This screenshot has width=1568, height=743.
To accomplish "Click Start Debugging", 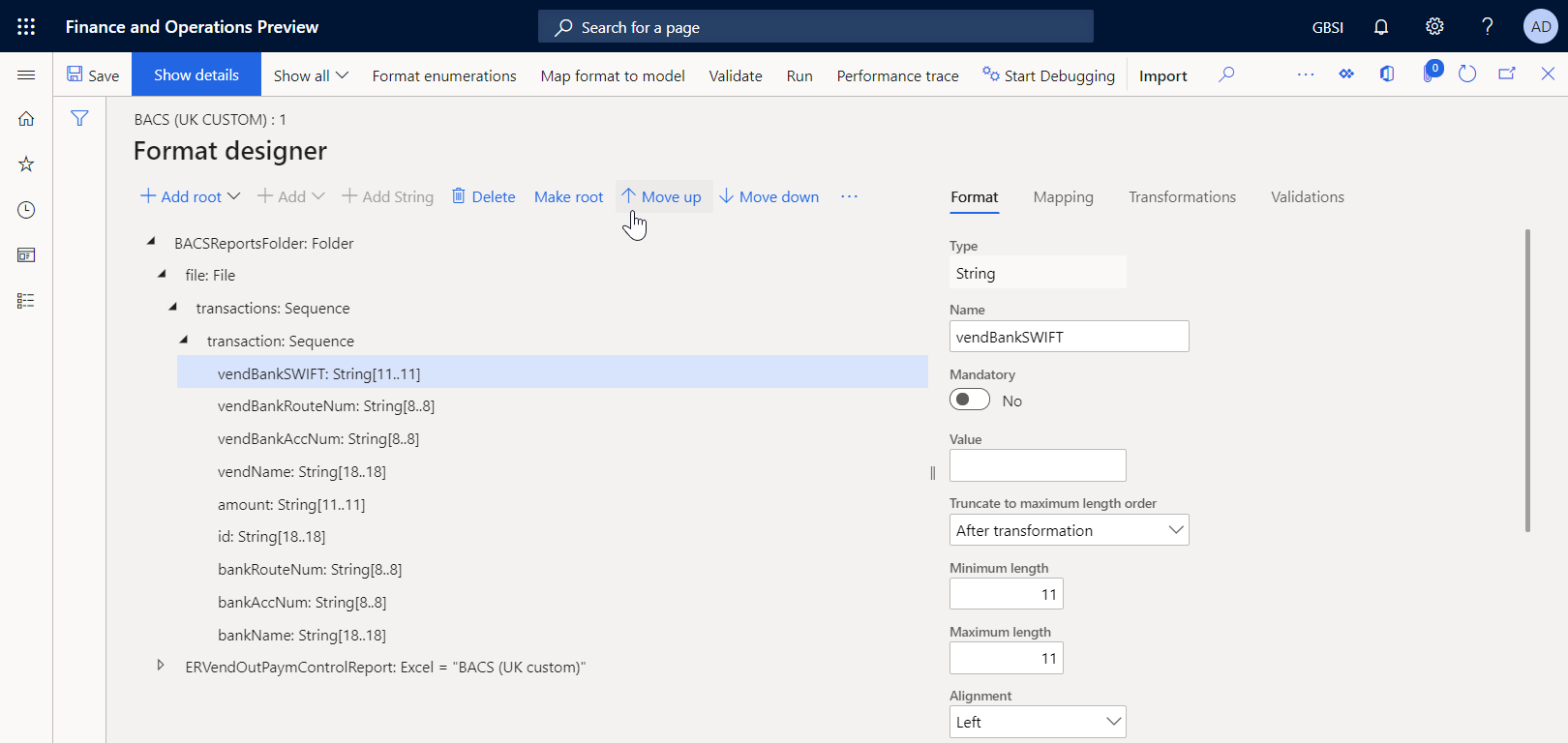I will pyautogui.click(x=1048, y=75).
